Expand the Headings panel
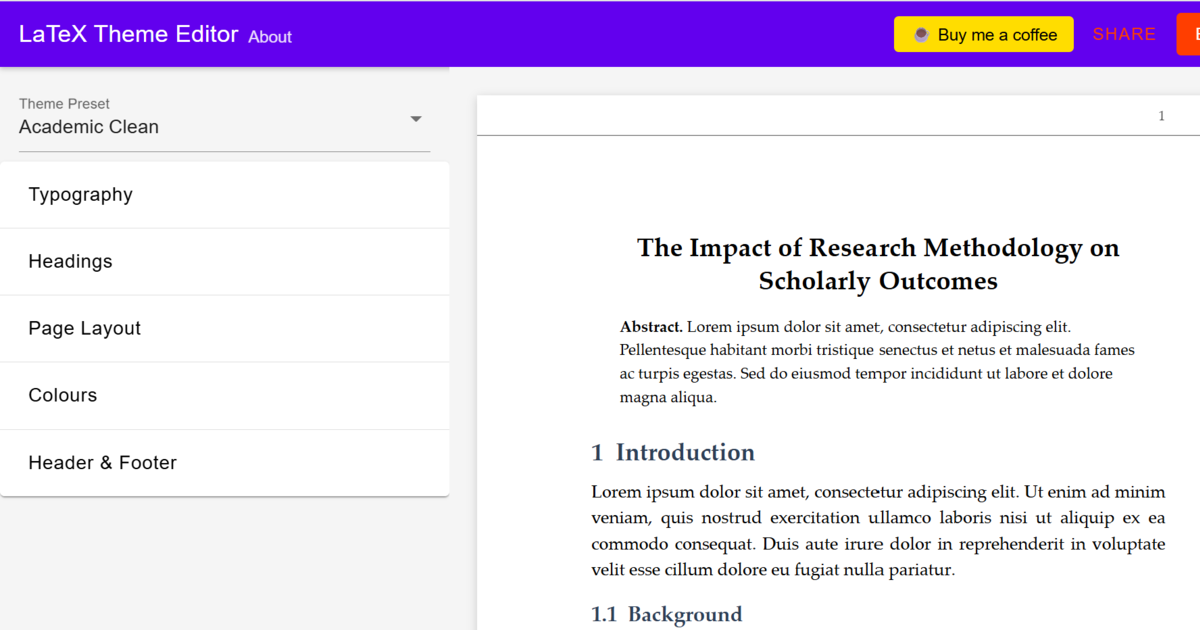Viewport: 1200px width, 630px height. 224,262
